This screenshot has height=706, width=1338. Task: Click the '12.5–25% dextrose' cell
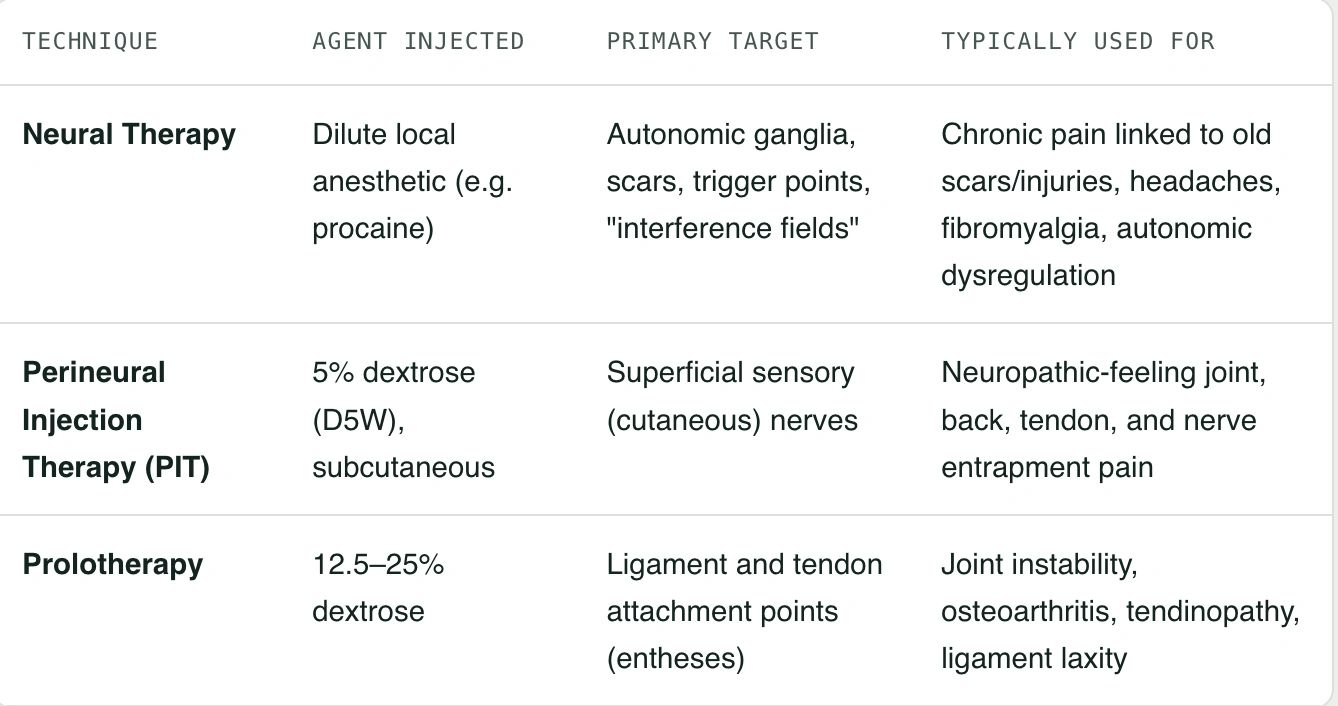coord(378,588)
